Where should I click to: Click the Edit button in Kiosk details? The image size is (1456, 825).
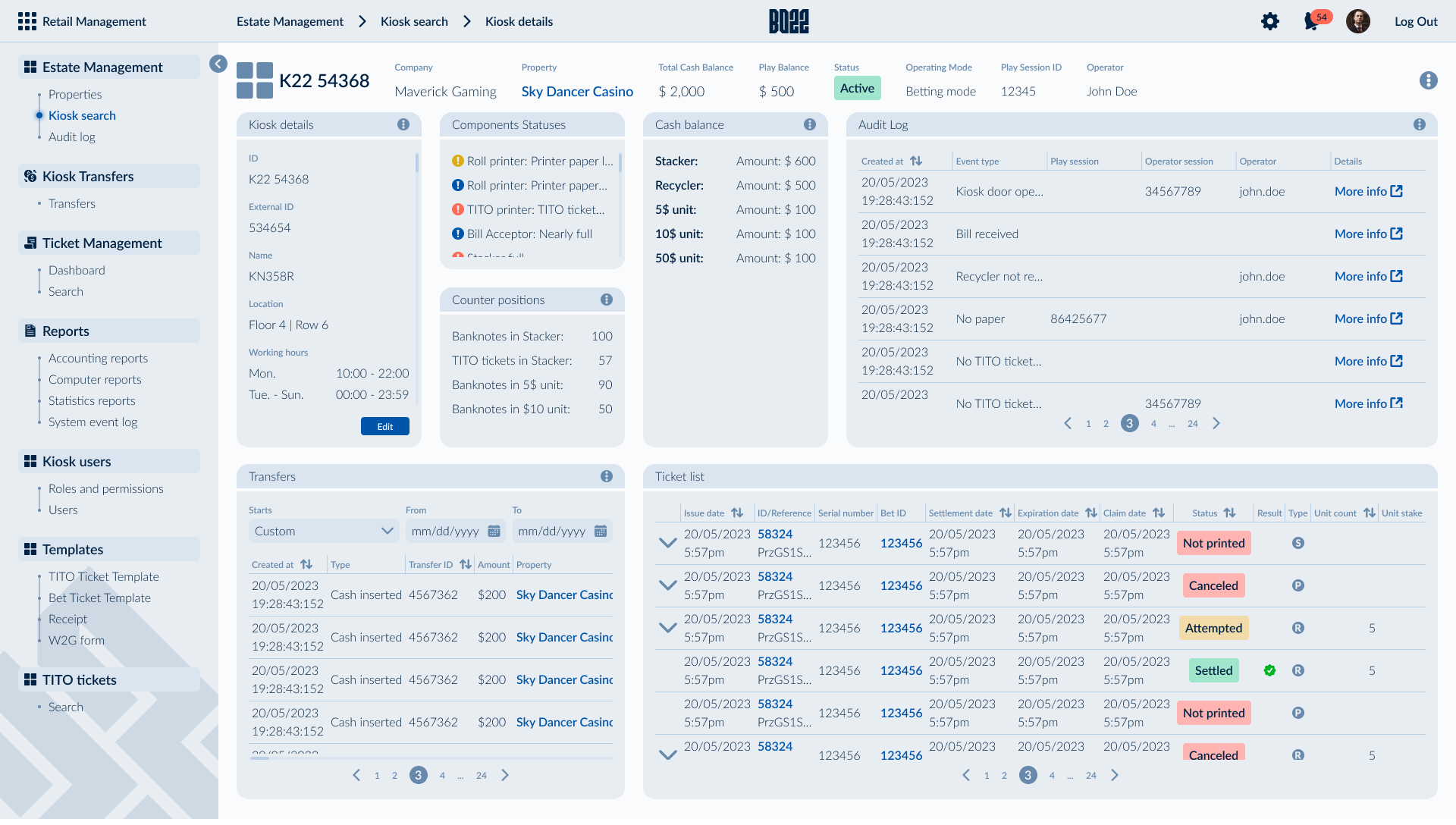pos(385,427)
